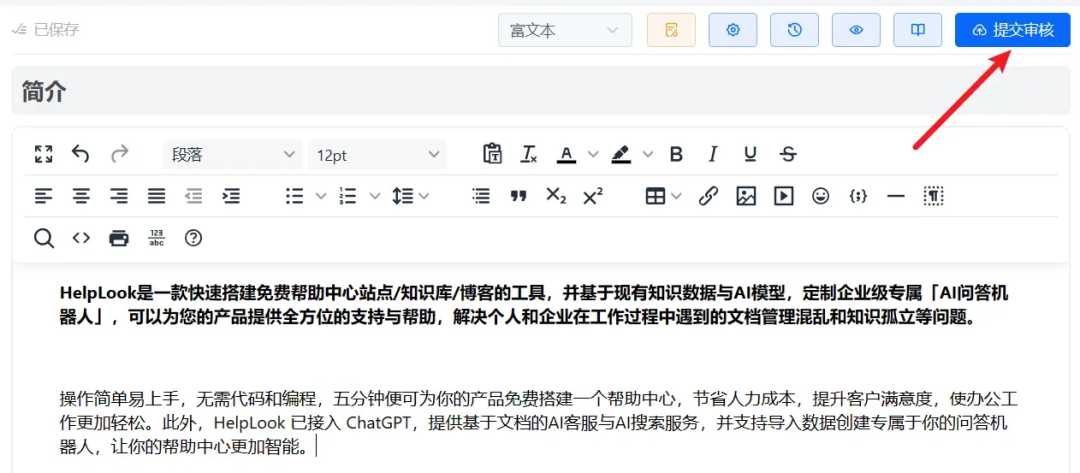Toggle strikethrough formatting
The width and height of the screenshot is (1080, 473).
(x=788, y=154)
